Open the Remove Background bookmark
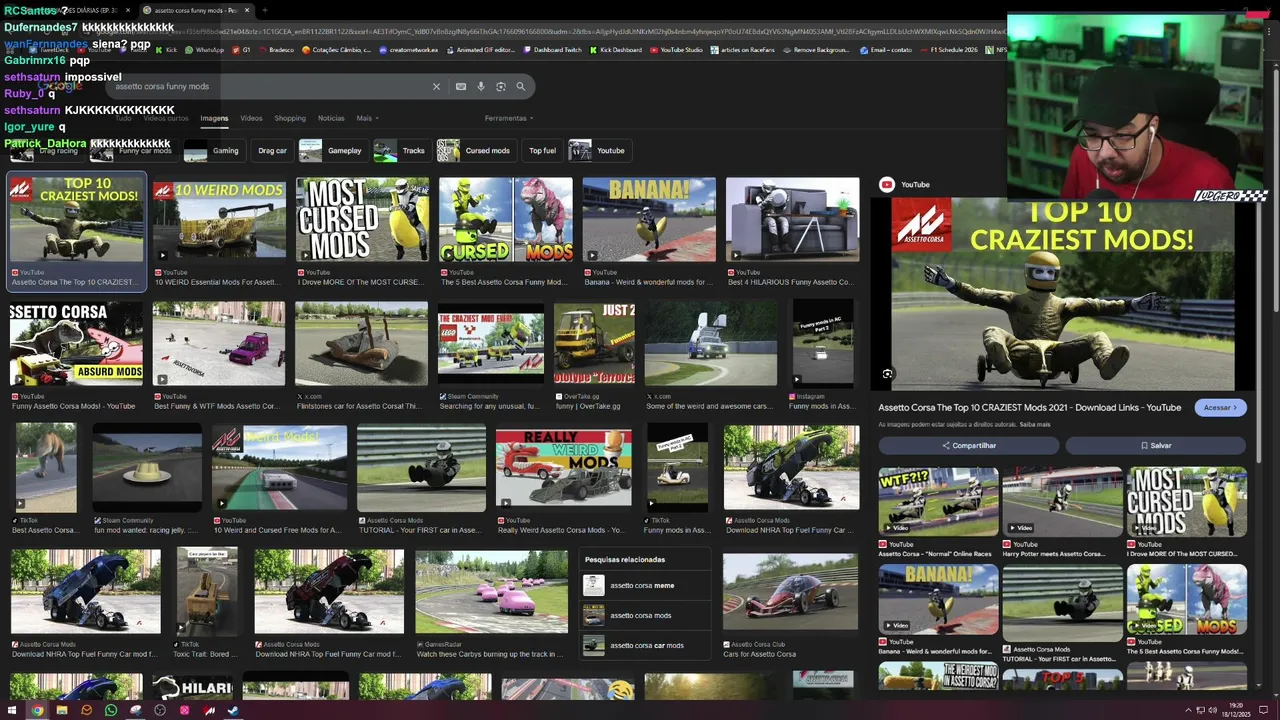Screen dimensions: 1280x720 pos(816,50)
